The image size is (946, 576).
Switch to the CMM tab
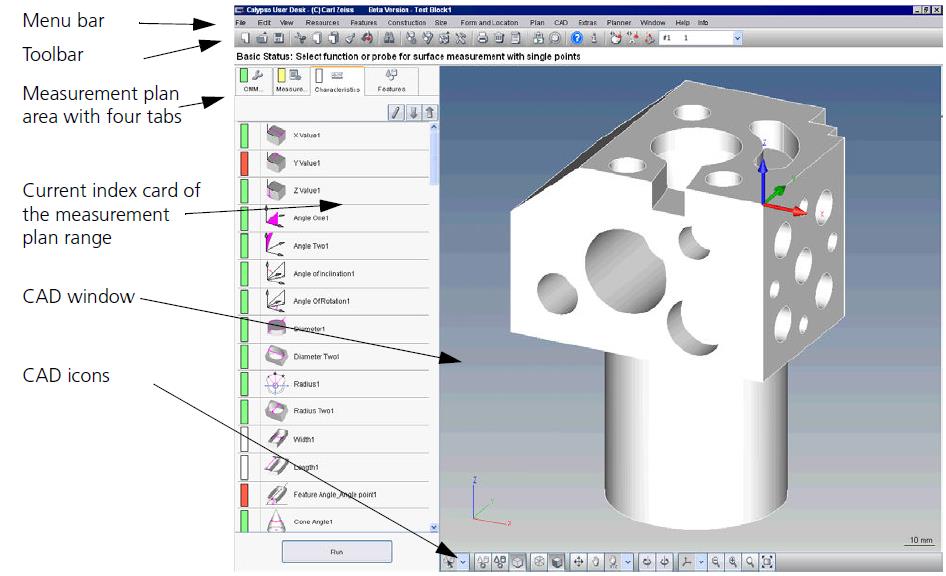(x=253, y=81)
